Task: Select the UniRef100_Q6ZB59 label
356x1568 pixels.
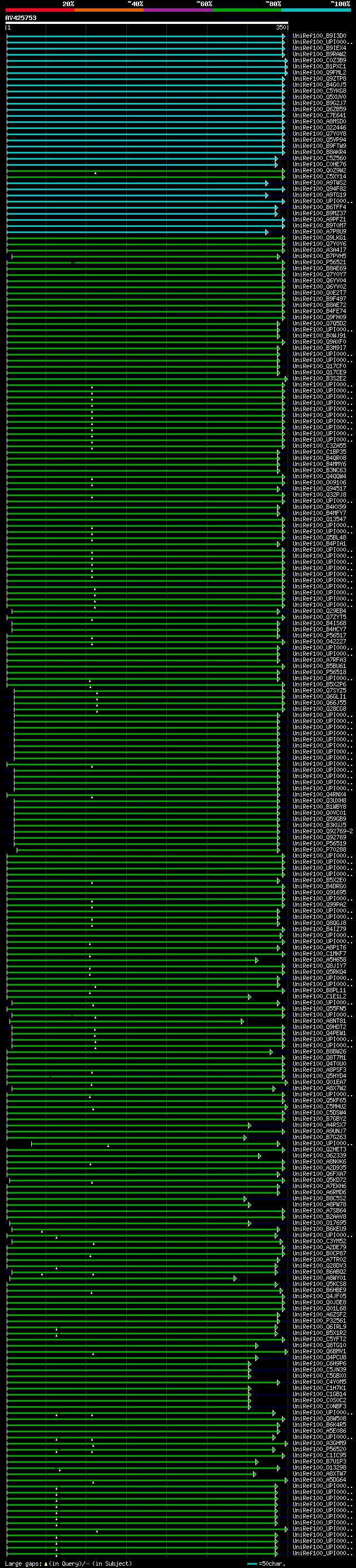Action: (x=319, y=110)
